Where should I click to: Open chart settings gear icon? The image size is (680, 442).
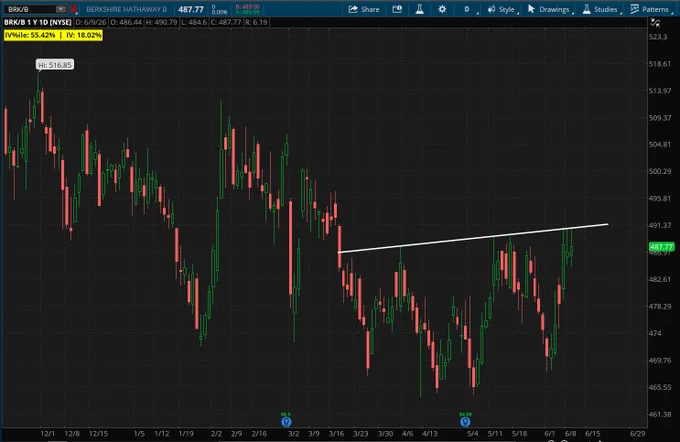tap(442, 9)
